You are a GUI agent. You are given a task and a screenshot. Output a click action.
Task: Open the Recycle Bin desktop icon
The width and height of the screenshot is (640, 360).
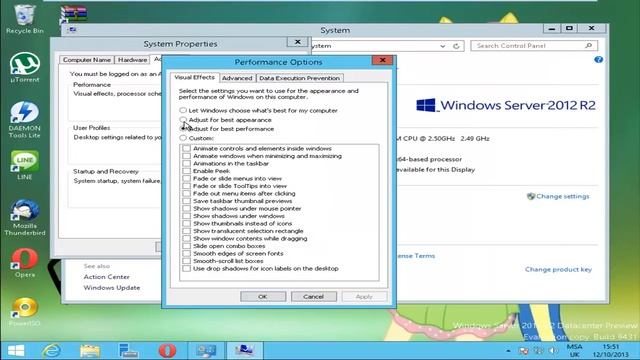tap(24, 18)
